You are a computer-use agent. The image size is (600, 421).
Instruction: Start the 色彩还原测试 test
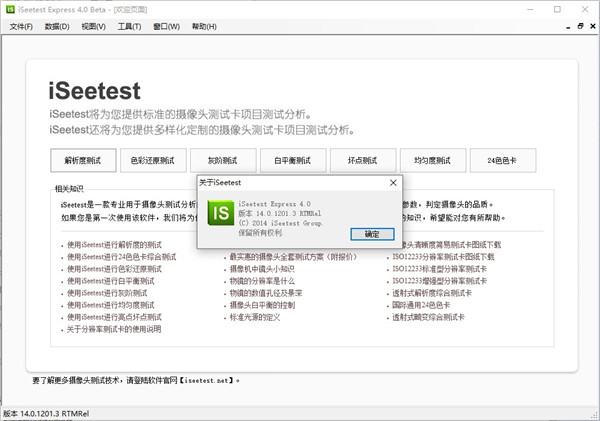[153, 160]
